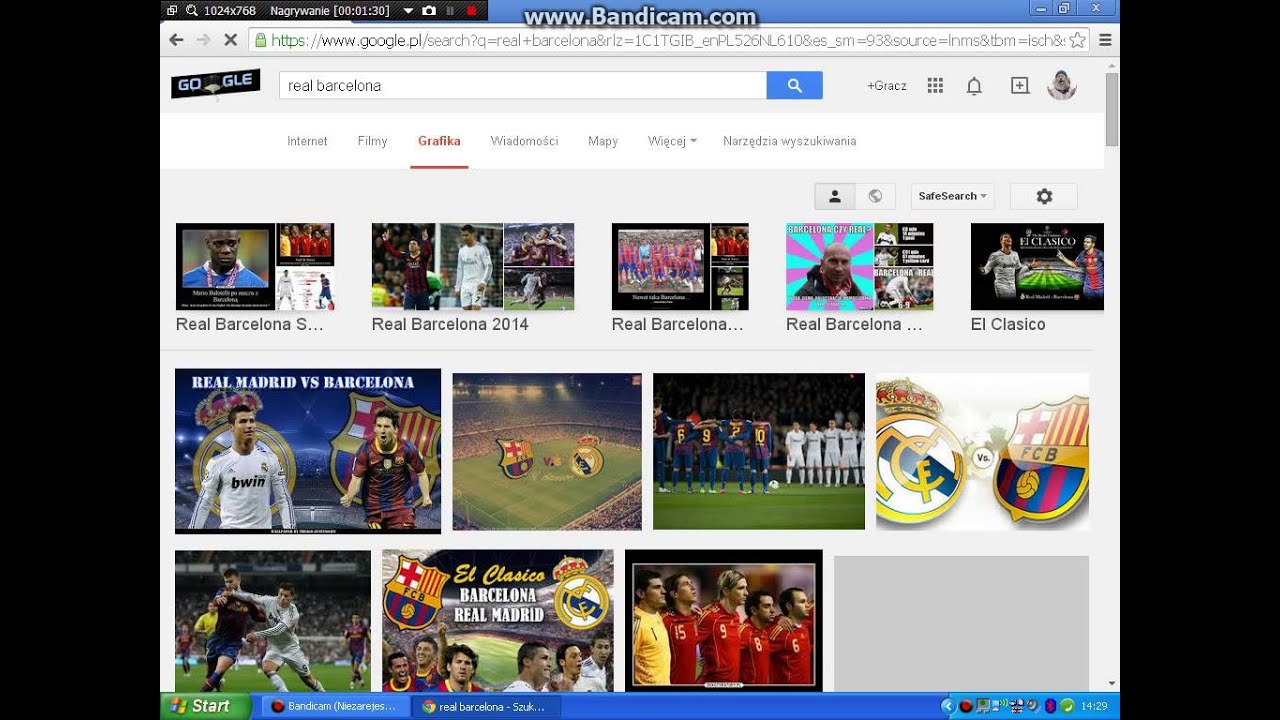Click the volume speaker tray icon

1033,706
